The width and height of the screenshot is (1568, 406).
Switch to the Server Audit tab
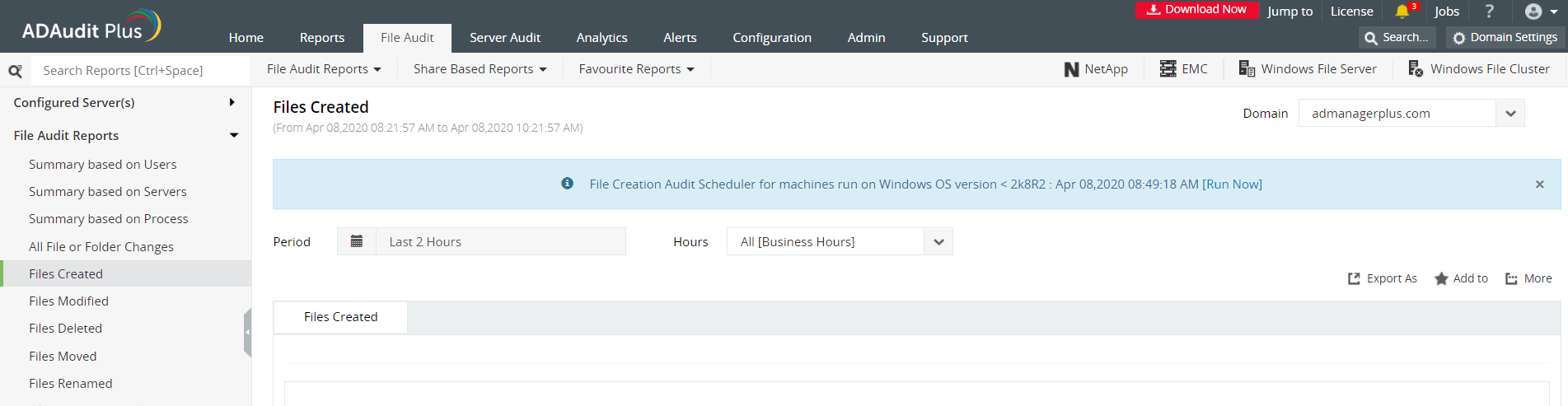tap(505, 38)
